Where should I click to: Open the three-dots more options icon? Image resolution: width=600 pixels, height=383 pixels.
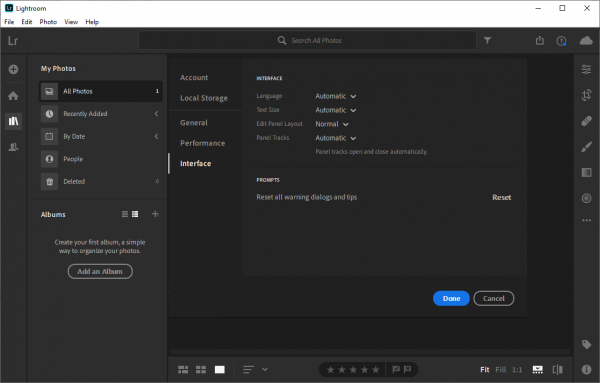[586, 220]
